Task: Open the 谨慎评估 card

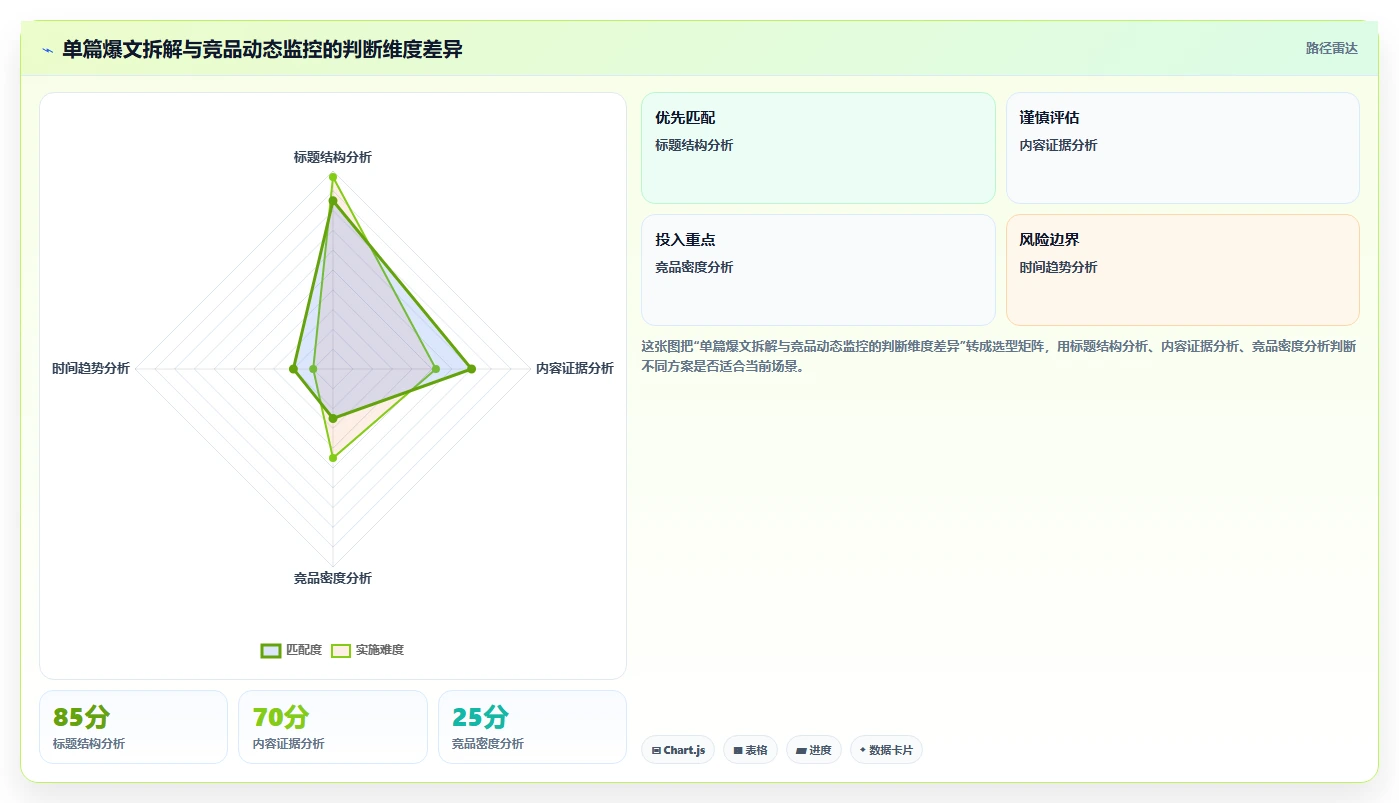Action: [x=1182, y=148]
